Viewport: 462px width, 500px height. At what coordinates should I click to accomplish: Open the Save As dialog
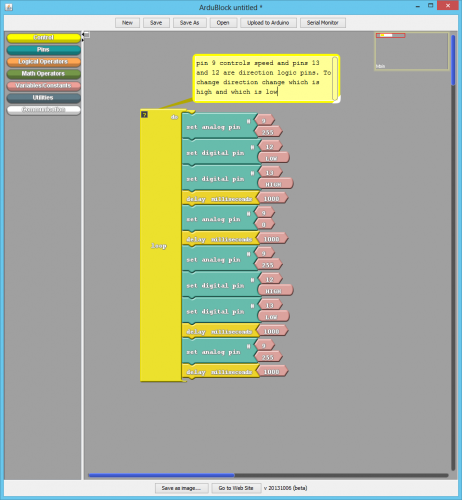pyautogui.click(x=189, y=23)
